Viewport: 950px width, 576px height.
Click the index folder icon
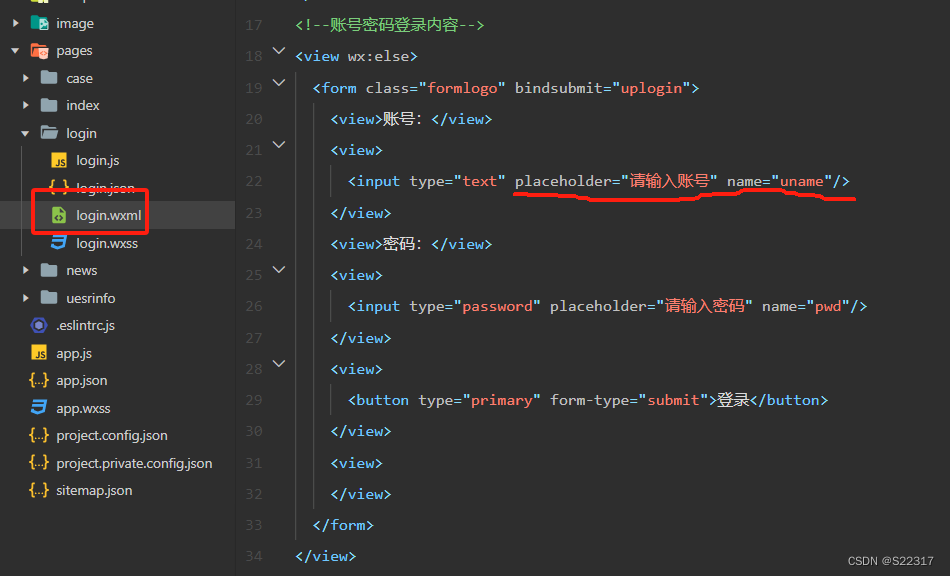tap(49, 105)
